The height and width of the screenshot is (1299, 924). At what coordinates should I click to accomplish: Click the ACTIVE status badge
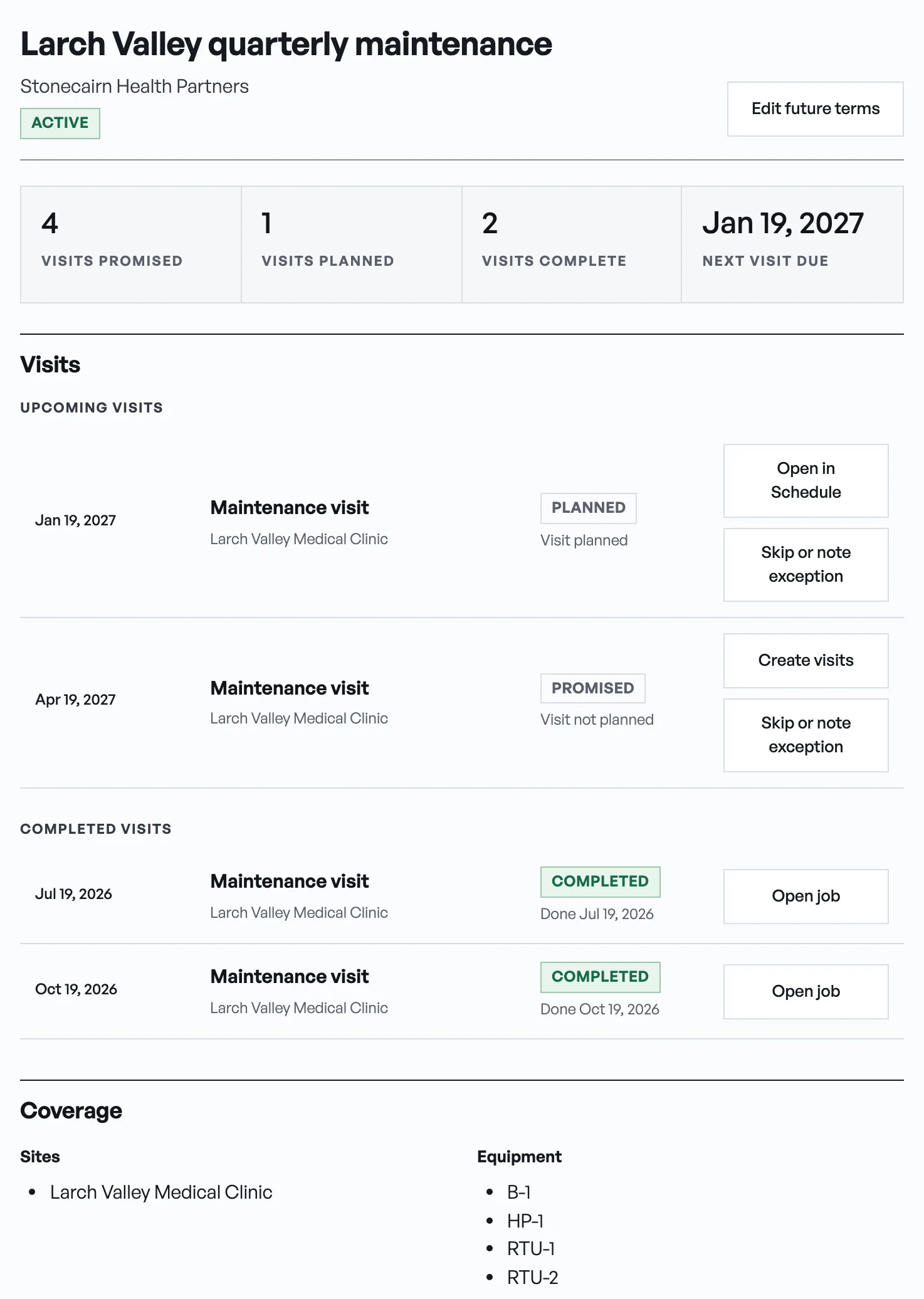[60, 123]
